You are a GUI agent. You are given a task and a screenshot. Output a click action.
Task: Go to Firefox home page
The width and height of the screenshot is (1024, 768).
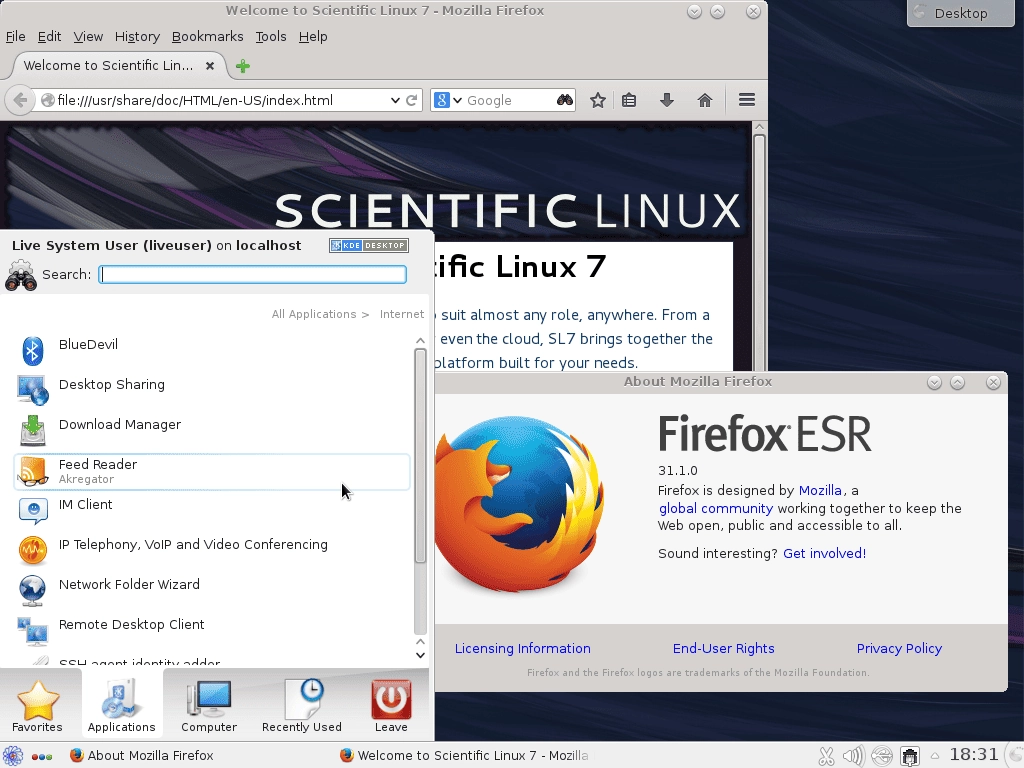(x=705, y=100)
